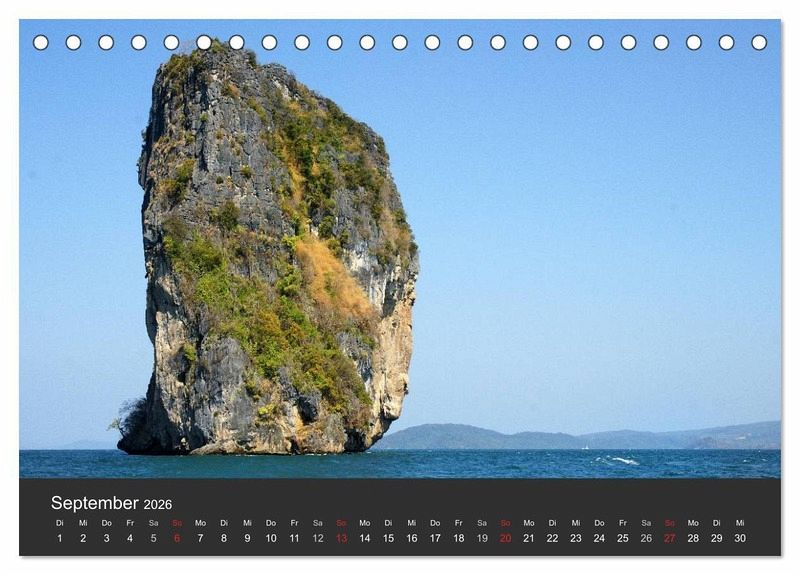Choose date 15 in the calendar row
This screenshot has width=800, height=575.
[x=388, y=538]
